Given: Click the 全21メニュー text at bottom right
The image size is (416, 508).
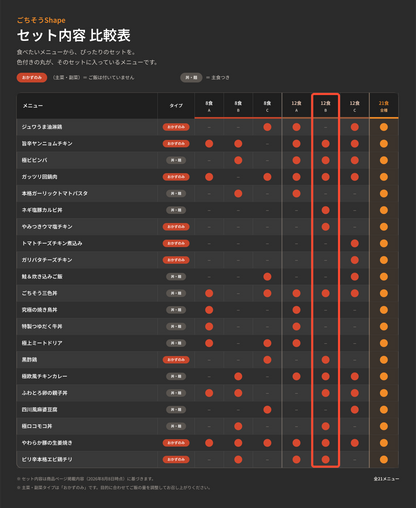Looking at the screenshot, I should [x=386, y=479].
